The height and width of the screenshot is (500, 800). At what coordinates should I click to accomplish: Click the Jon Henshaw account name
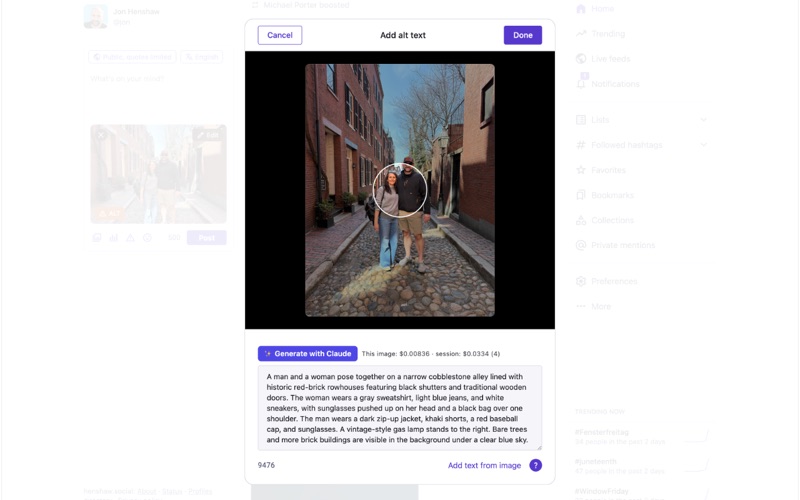136,12
